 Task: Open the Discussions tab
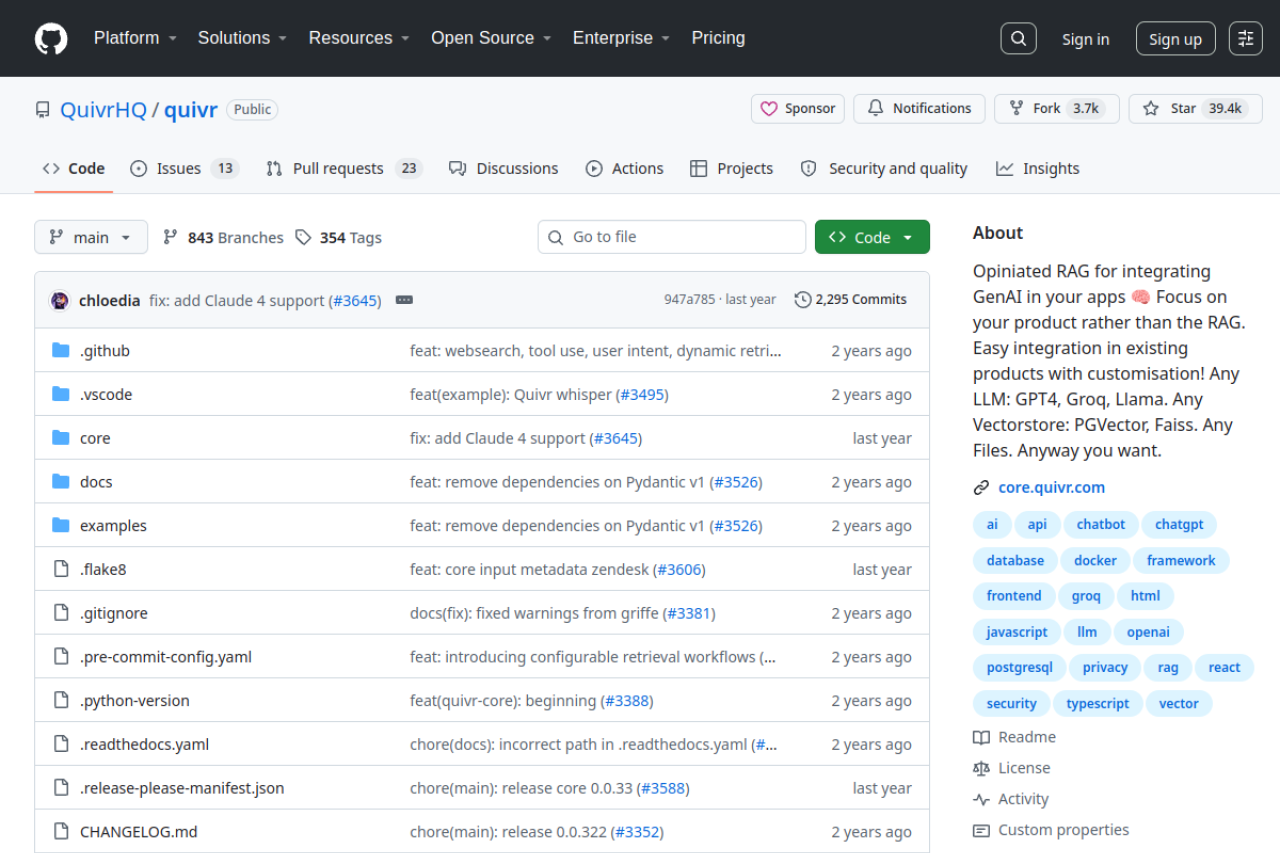point(504,169)
